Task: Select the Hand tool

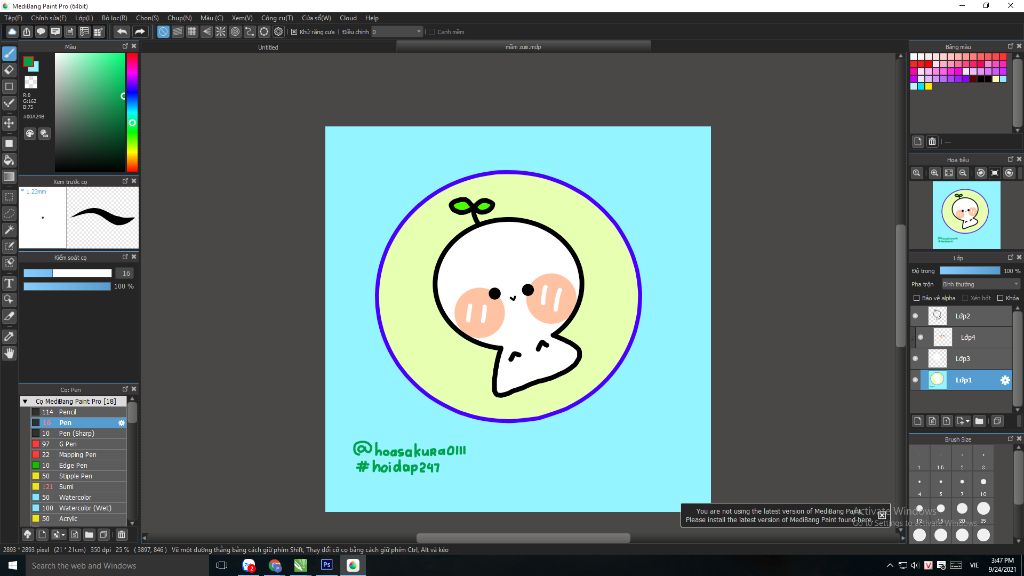Action: pos(9,353)
